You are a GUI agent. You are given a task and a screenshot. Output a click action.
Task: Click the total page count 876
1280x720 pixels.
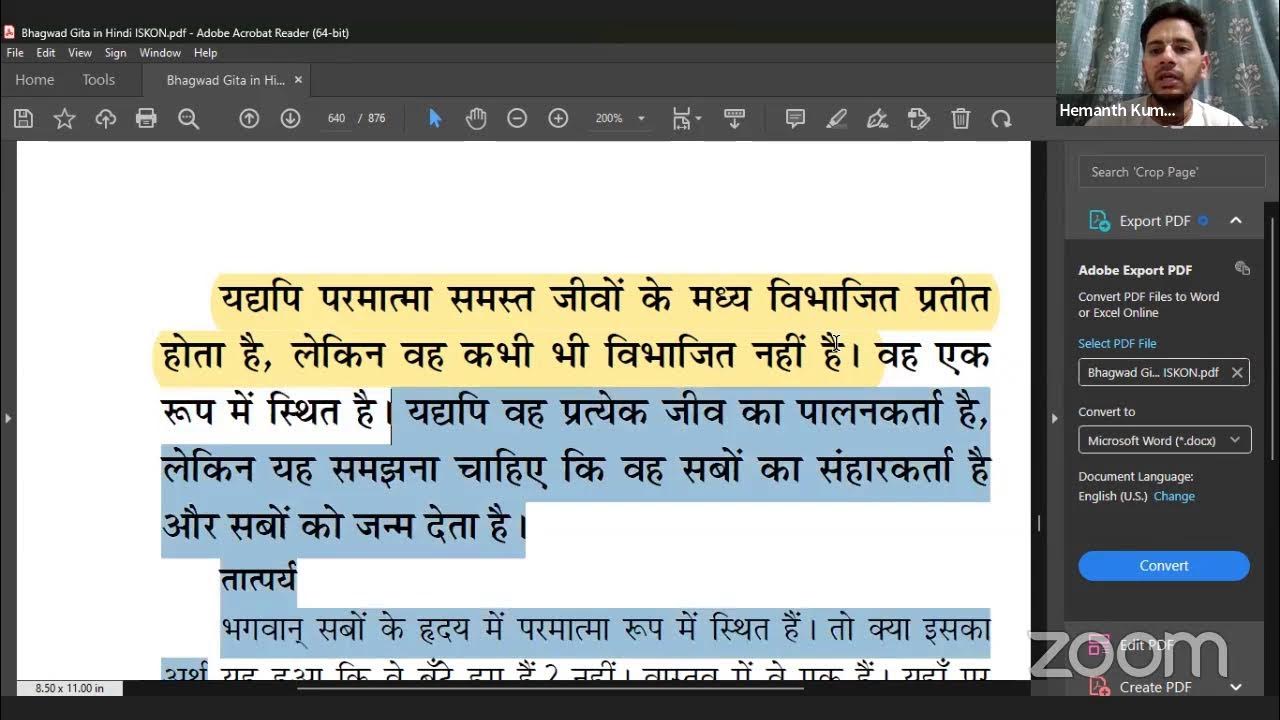point(377,119)
